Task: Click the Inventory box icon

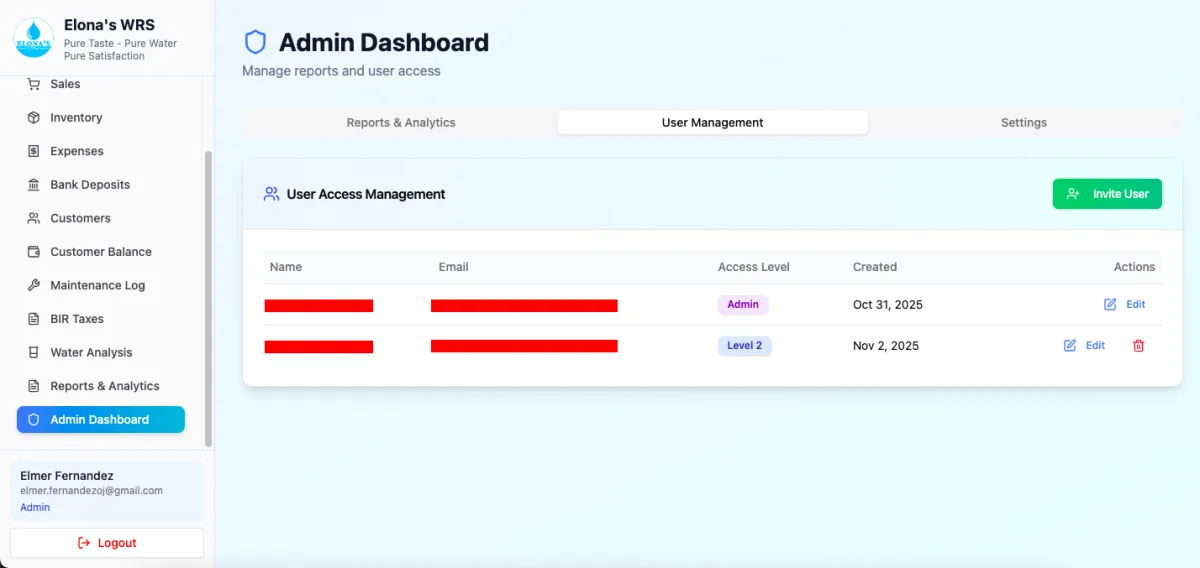Action: pos(33,118)
